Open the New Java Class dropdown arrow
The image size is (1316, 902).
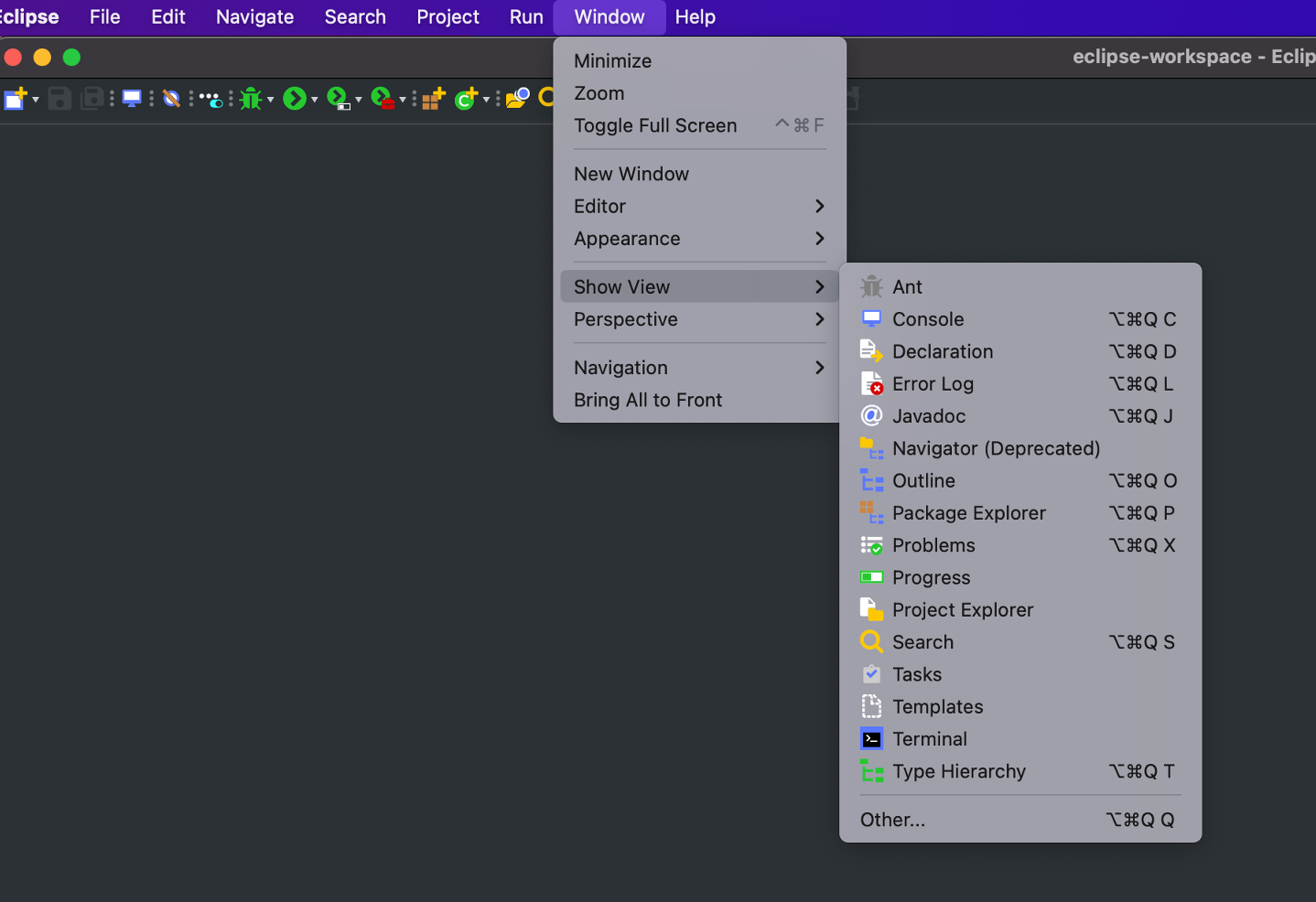point(486,99)
